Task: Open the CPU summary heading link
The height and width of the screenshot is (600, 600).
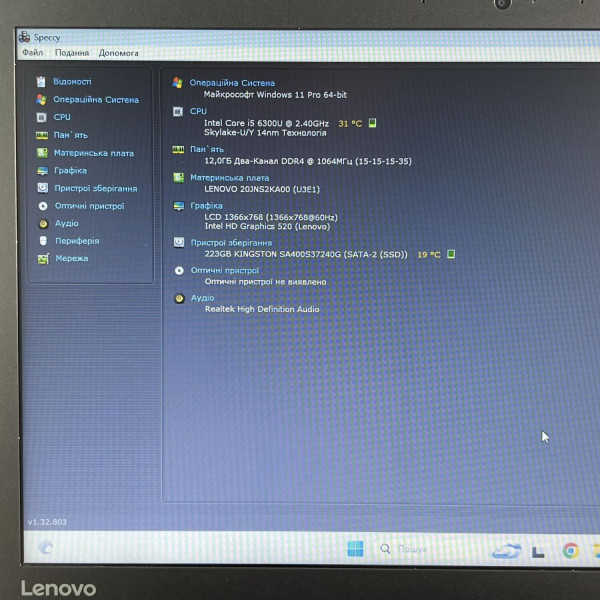Action: click(x=198, y=111)
